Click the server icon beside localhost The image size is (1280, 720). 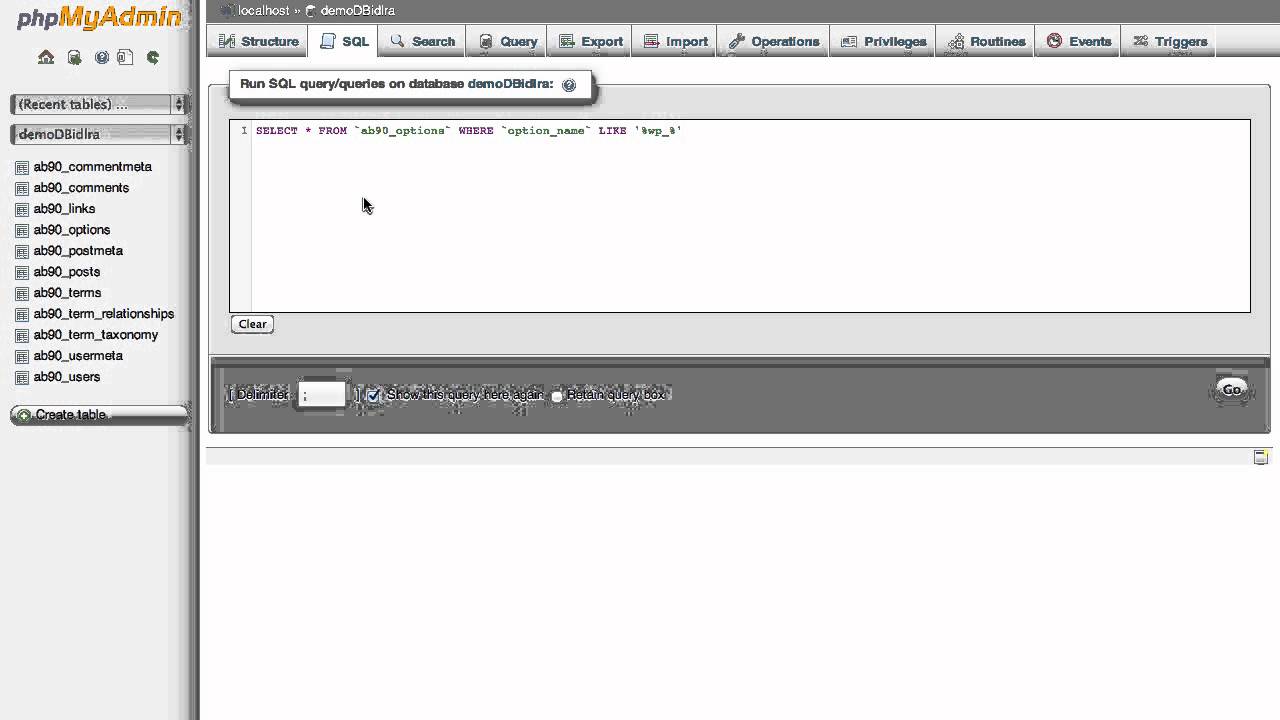[x=227, y=10]
